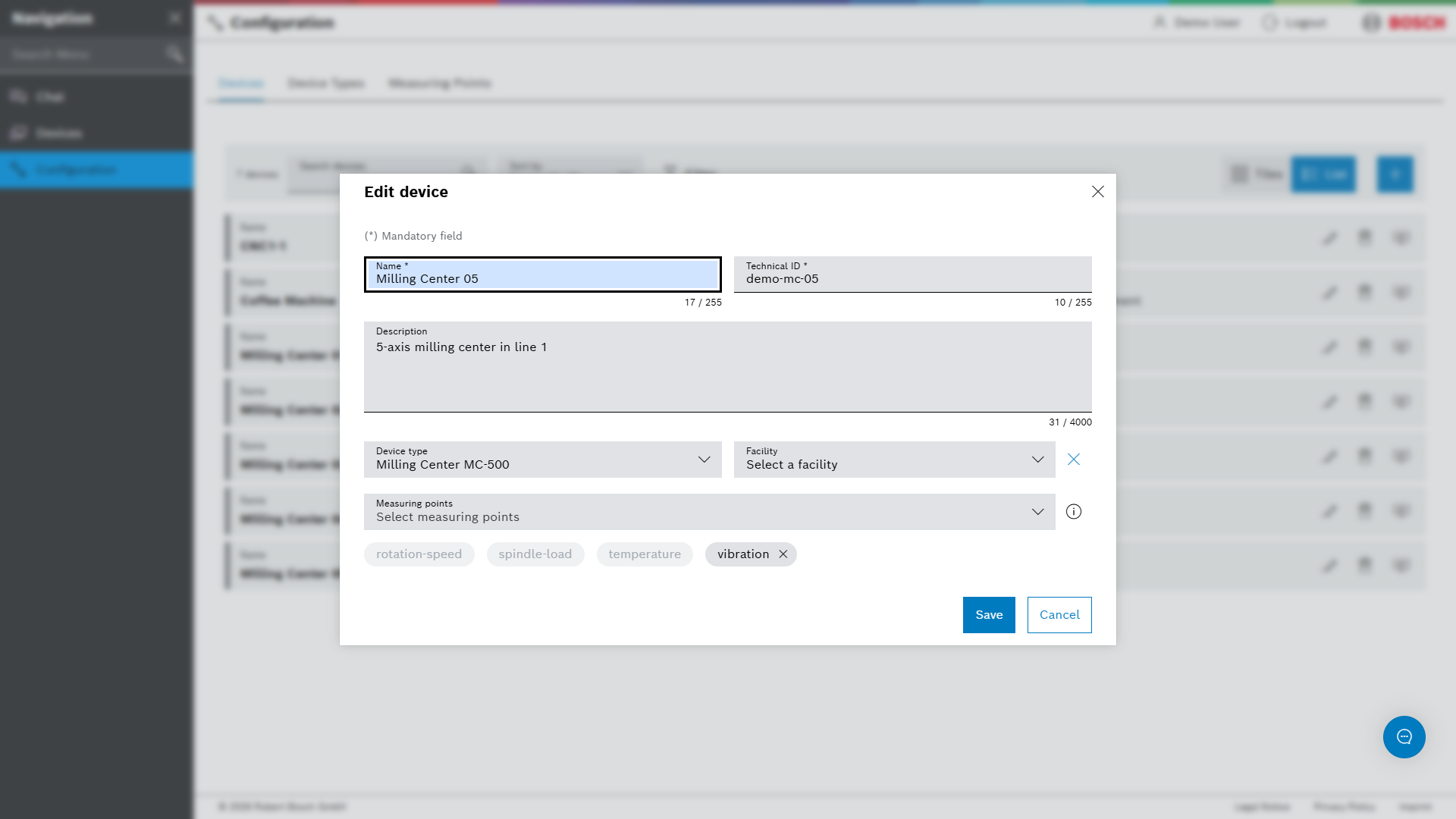Open the Device Types tab
The height and width of the screenshot is (819, 1456).
(326, 83)
